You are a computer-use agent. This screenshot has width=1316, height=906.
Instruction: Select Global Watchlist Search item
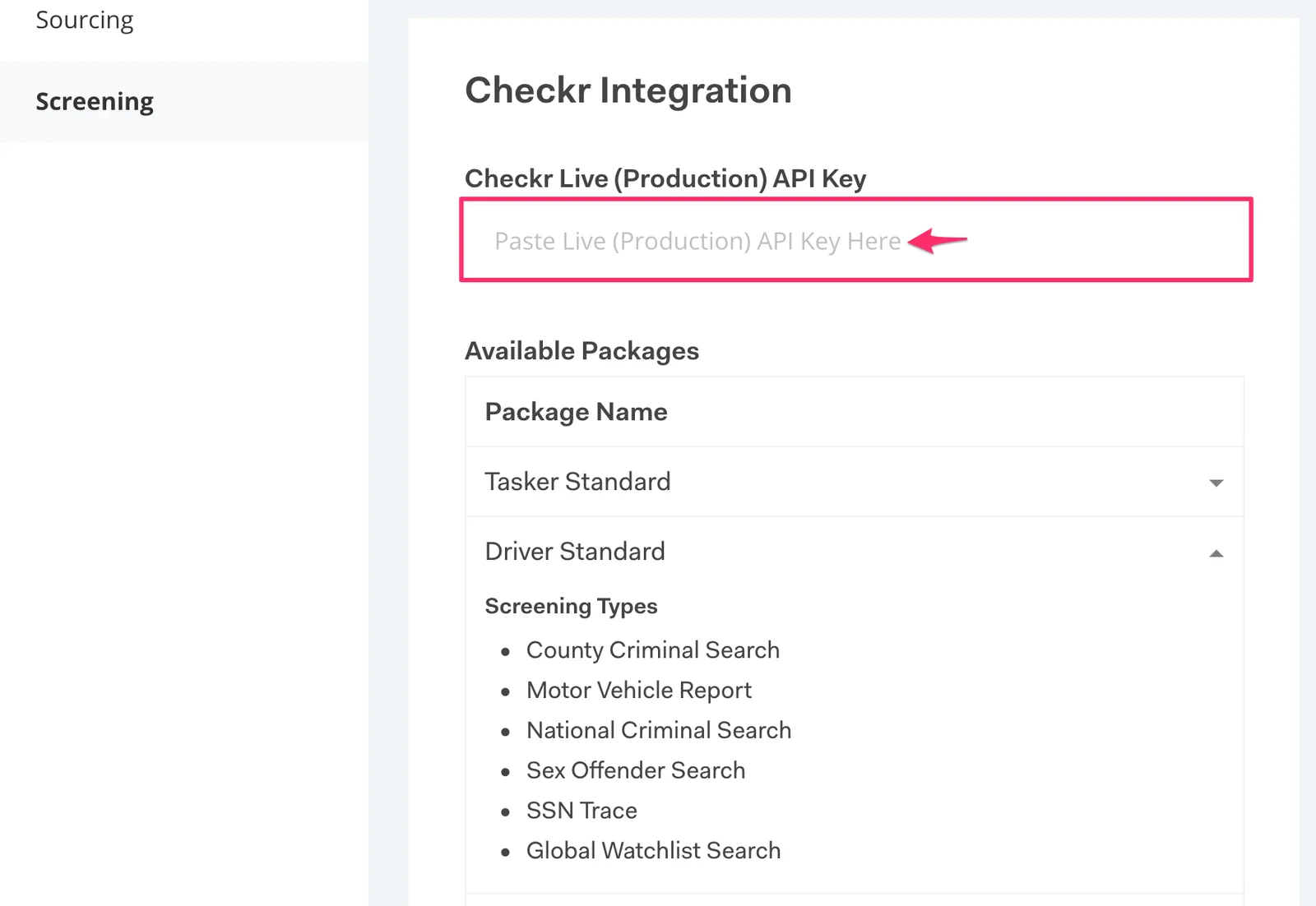pos(653,851)
